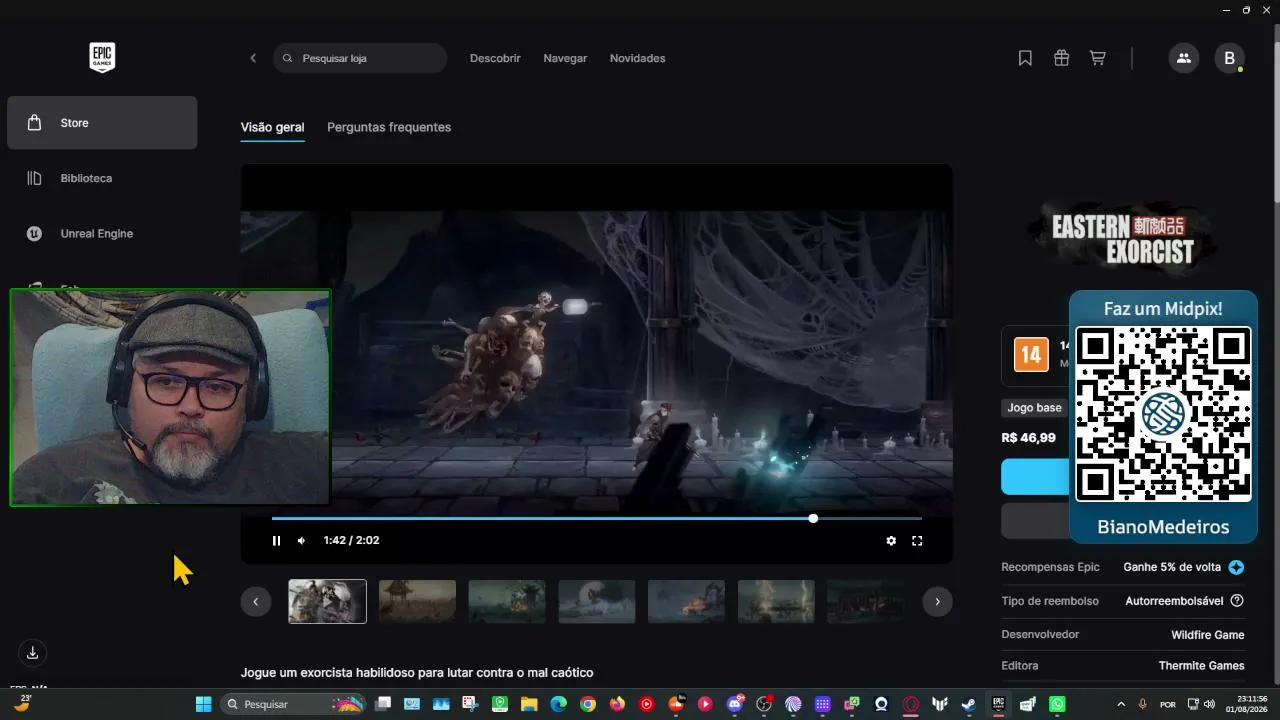Seek the video progress bar

597,518
